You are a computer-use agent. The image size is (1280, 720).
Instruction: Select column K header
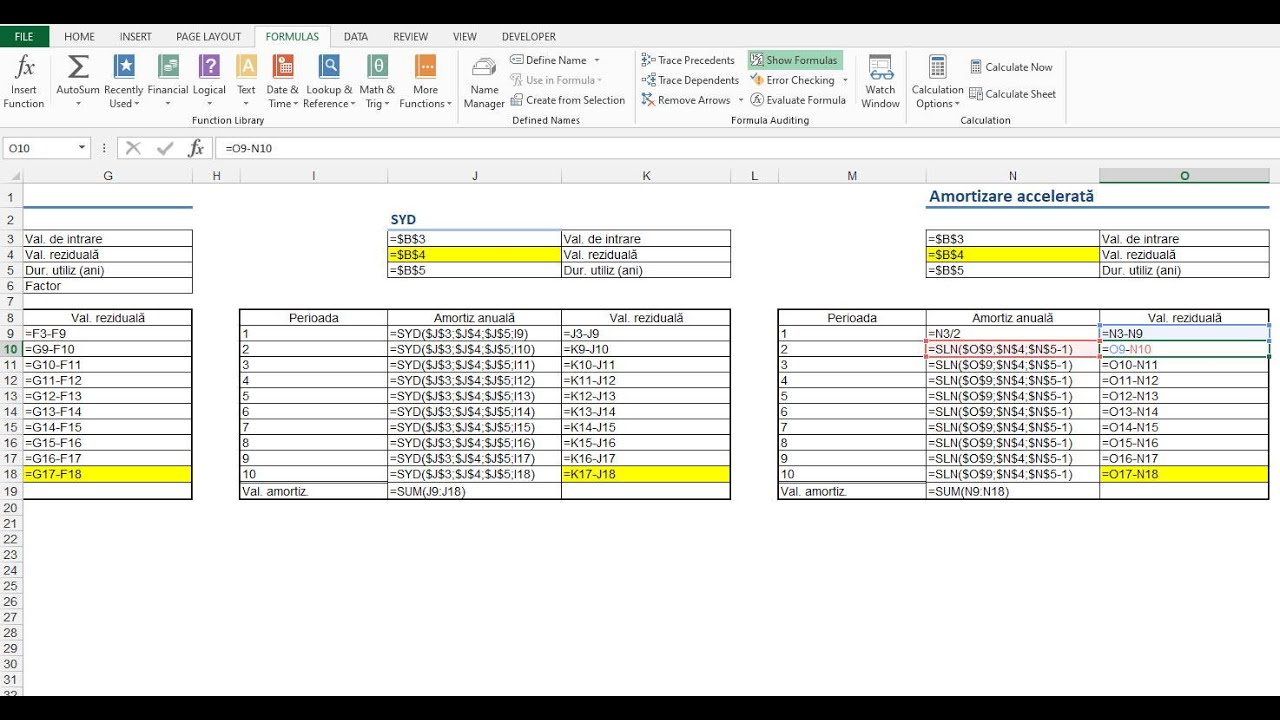pyautogui.click(x=646, y=176)
